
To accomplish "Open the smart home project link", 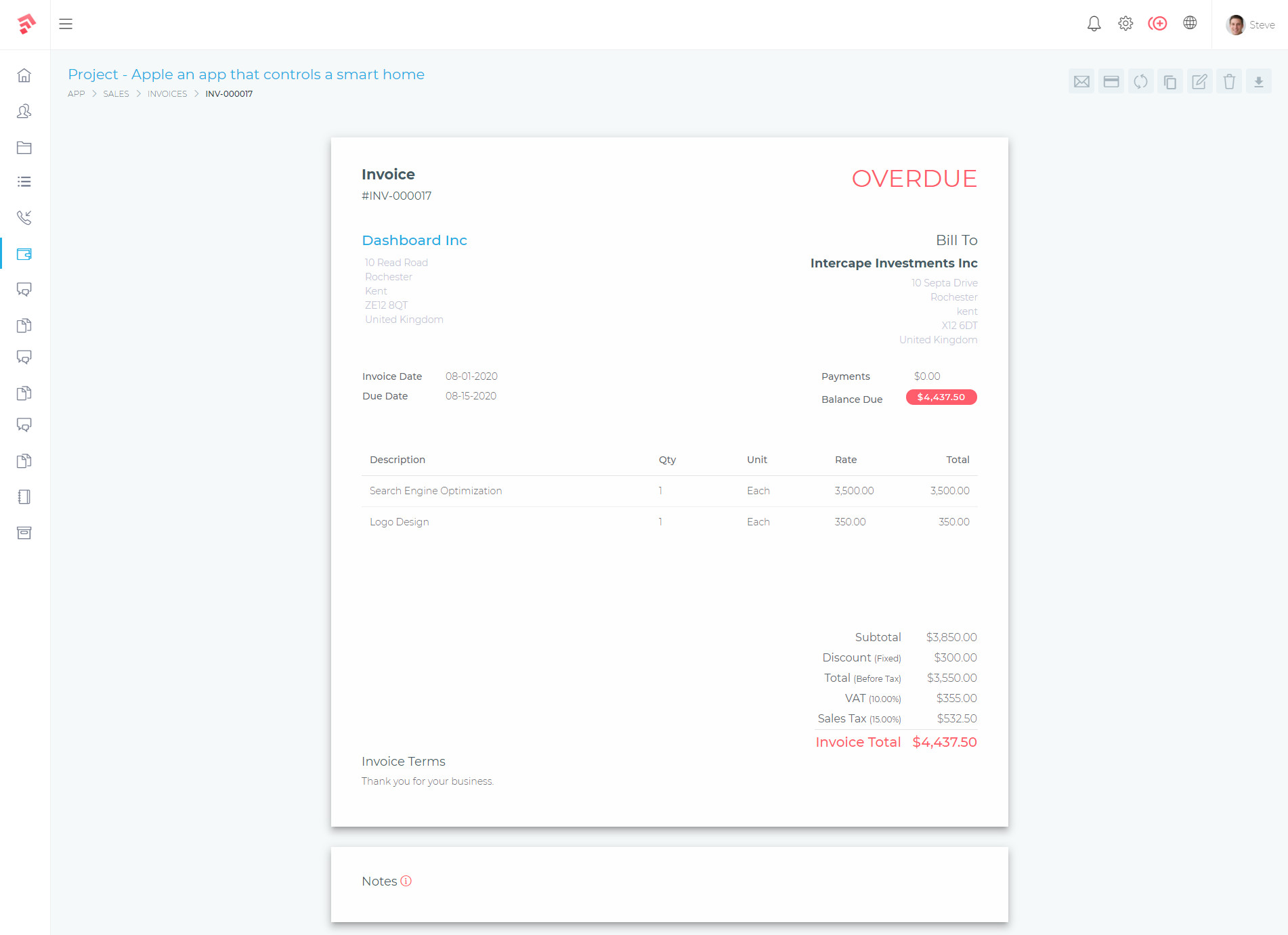I will click(x=246, y=74).
